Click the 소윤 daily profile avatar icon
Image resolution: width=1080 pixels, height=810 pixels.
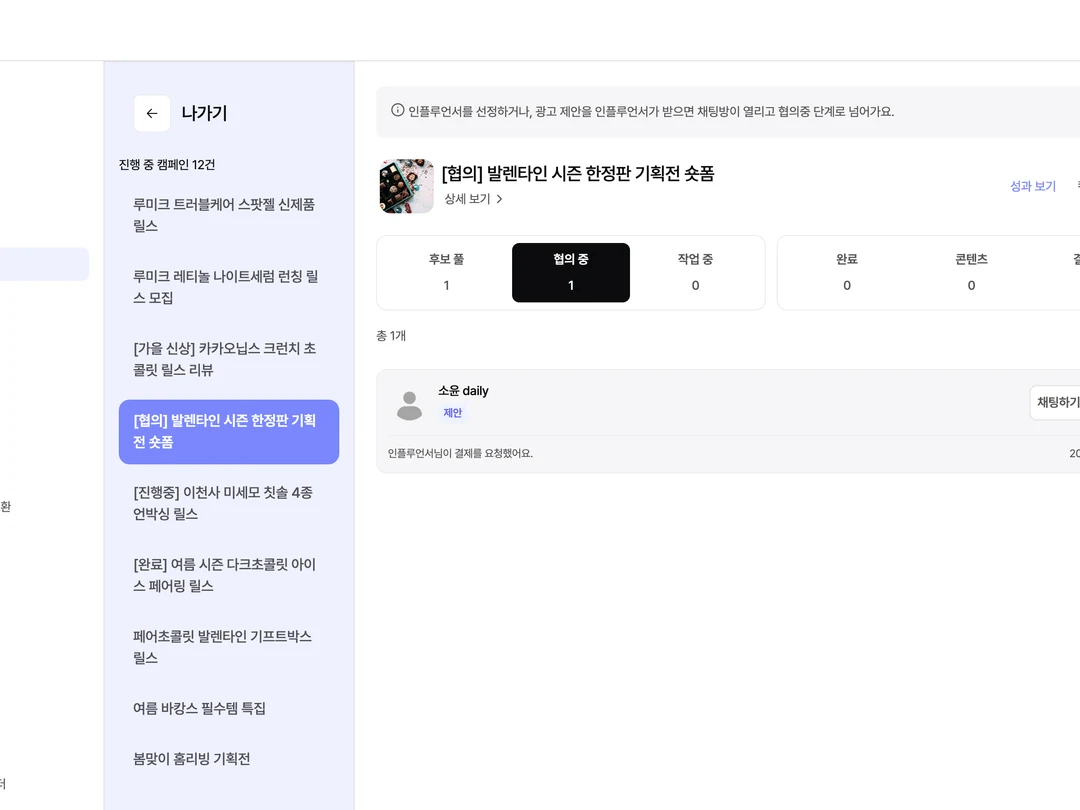click(409, 406)
